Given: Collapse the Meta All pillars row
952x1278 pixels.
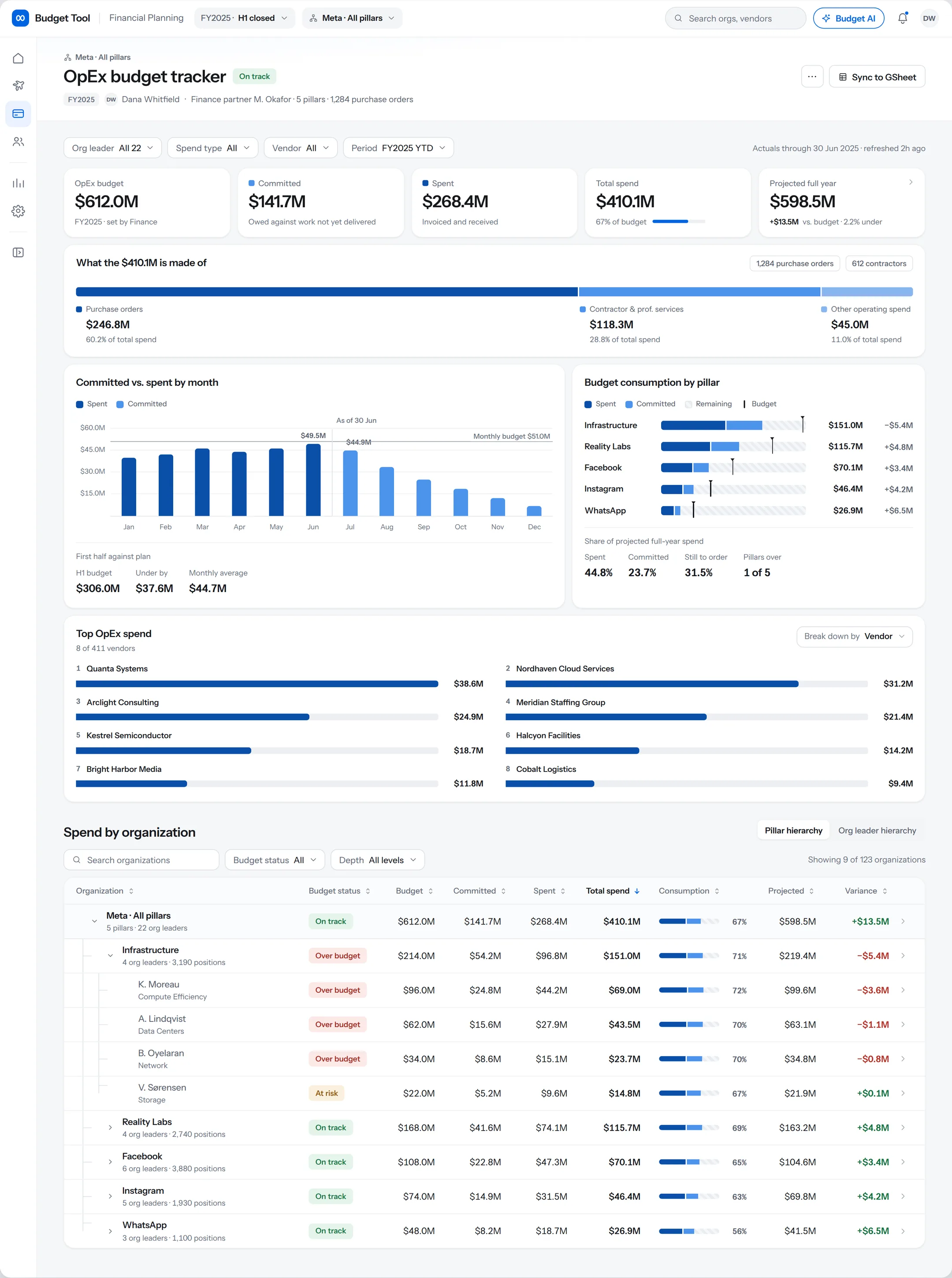Looking at the screenshot, I should tap(94, 921).
